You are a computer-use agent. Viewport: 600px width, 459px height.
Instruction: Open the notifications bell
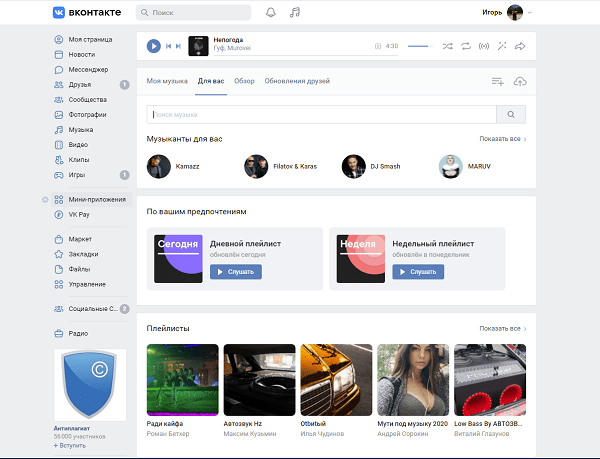(x=271, y=12)
